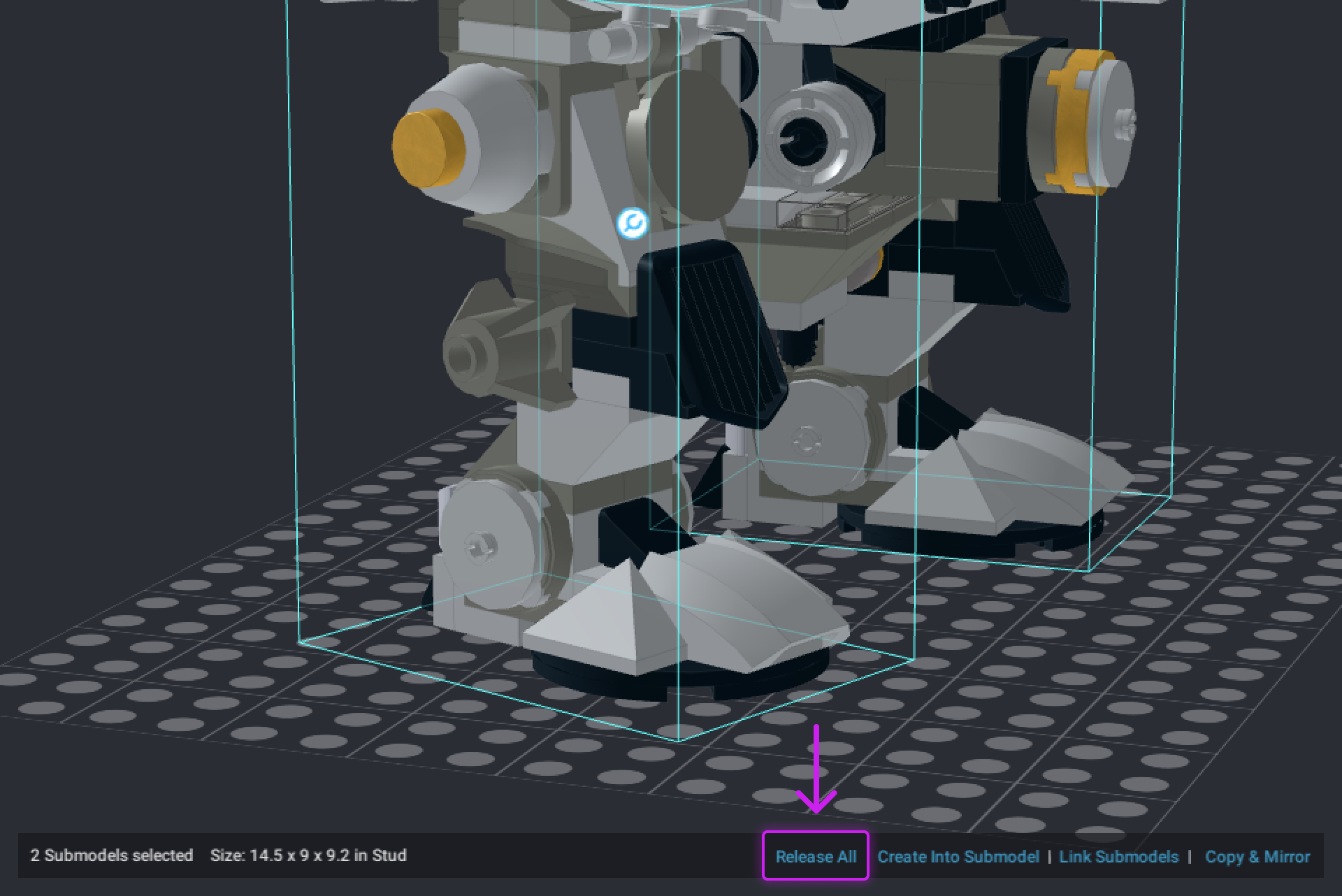Click Copy & Mirror link
1342x896 pixels.
coord(1257,856)
